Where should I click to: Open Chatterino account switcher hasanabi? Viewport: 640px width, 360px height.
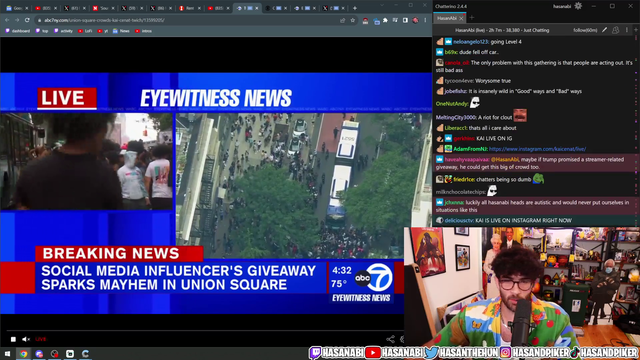(562, 6)
